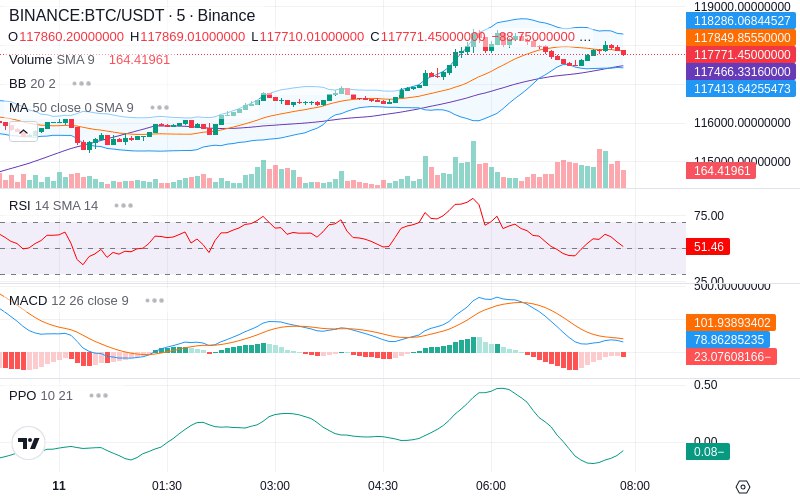Select the BB 20 2 legend label
The width and height of the screenshot is (800, 500).
click(32, 84)
